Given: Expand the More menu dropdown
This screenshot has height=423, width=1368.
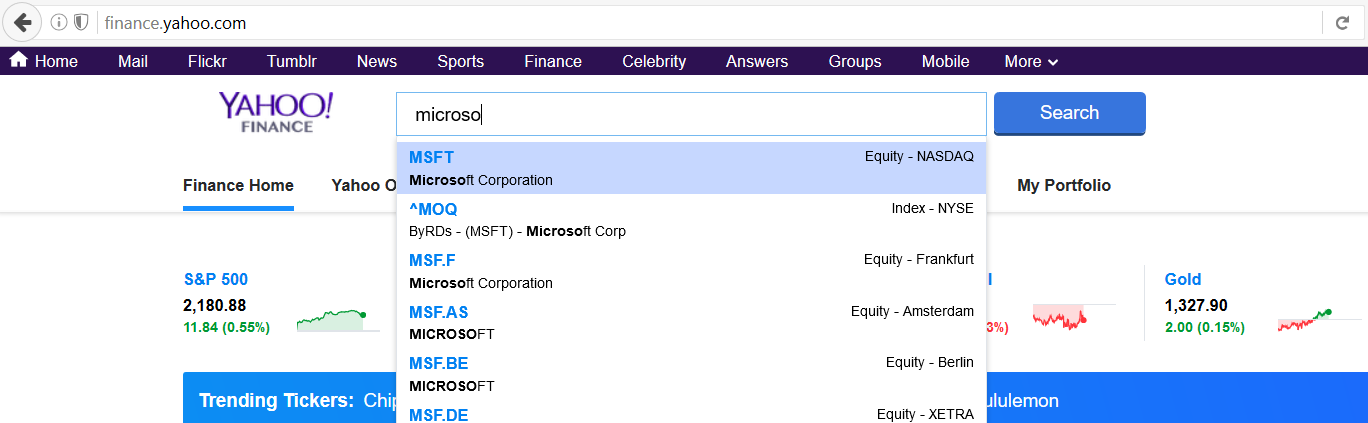Looking at the screenshot, I should [1031, 61].
